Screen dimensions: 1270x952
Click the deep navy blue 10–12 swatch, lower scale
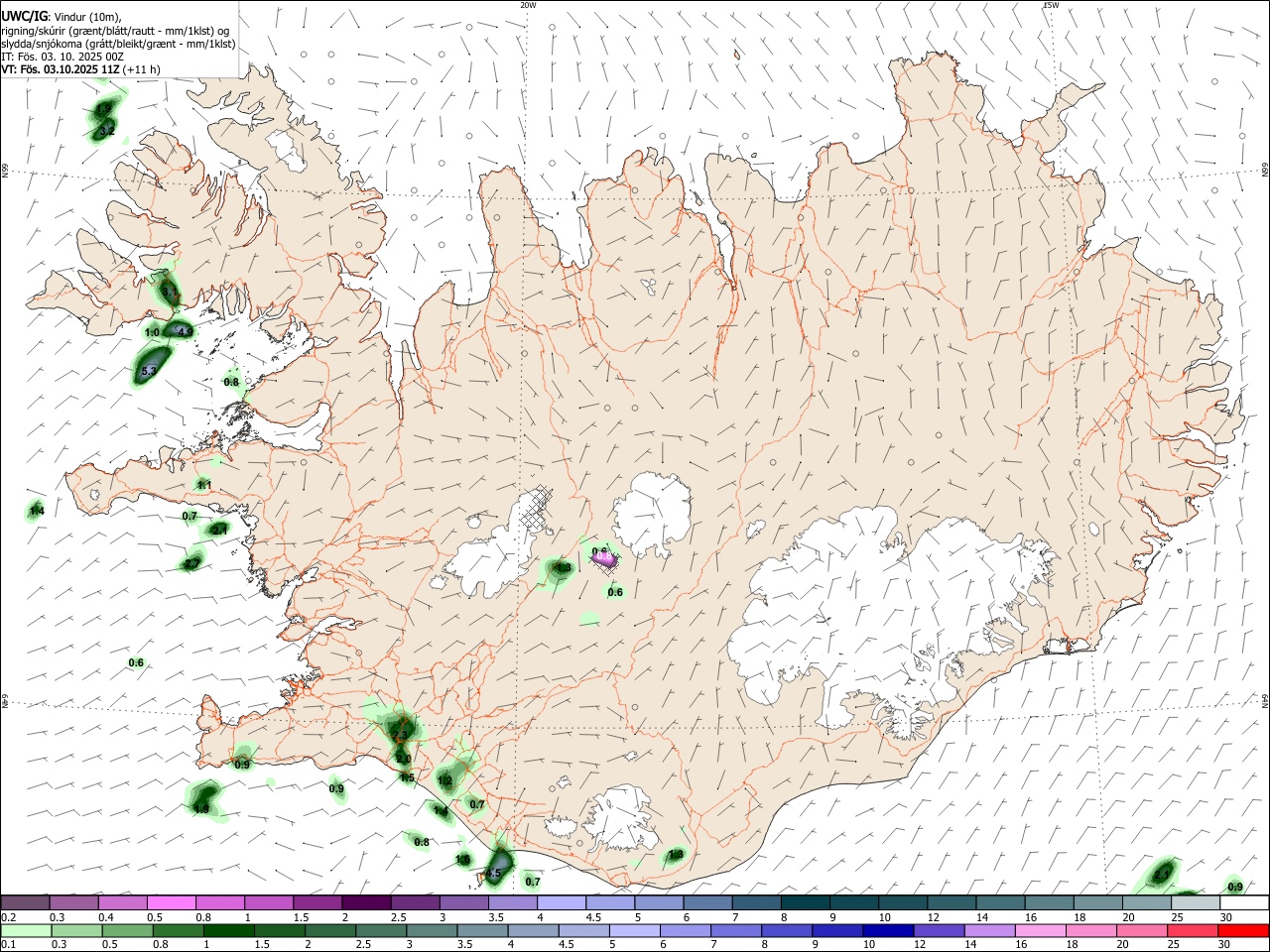click(x=887, y=931)
